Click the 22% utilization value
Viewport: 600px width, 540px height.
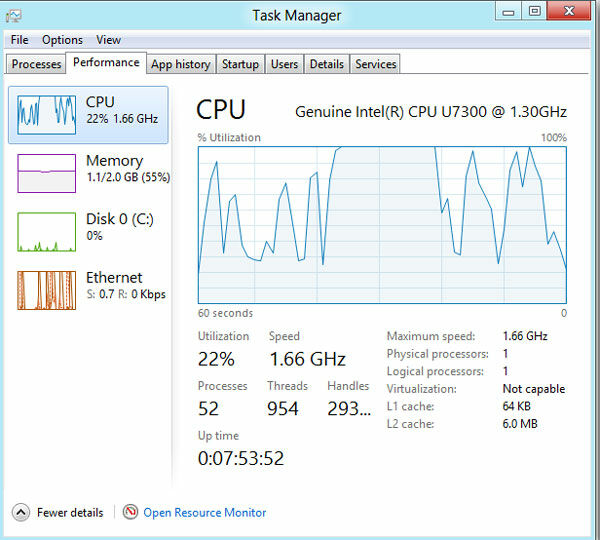pos(216,359)
